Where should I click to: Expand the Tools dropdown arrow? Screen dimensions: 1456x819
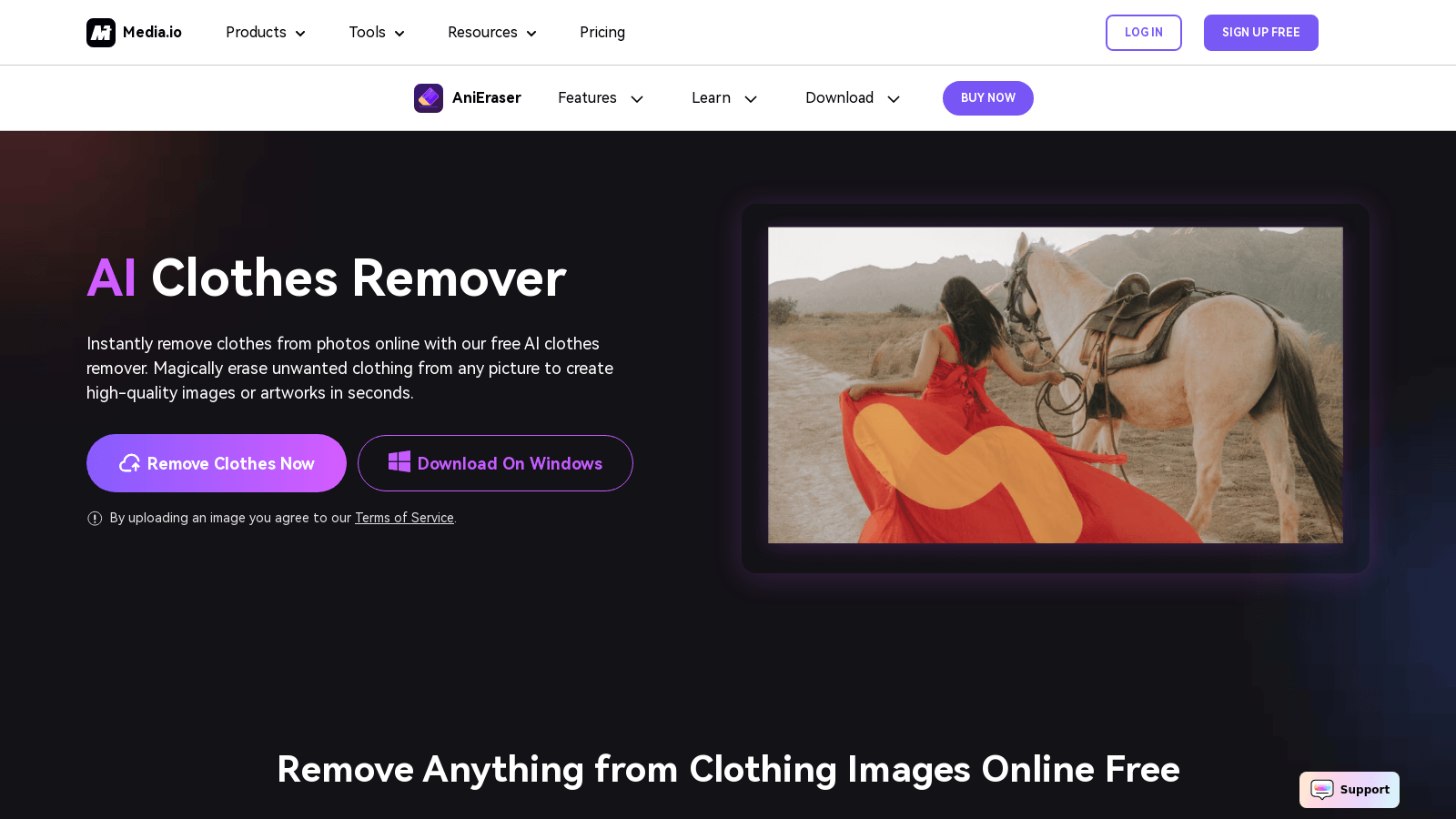click(x=399, y=34)
